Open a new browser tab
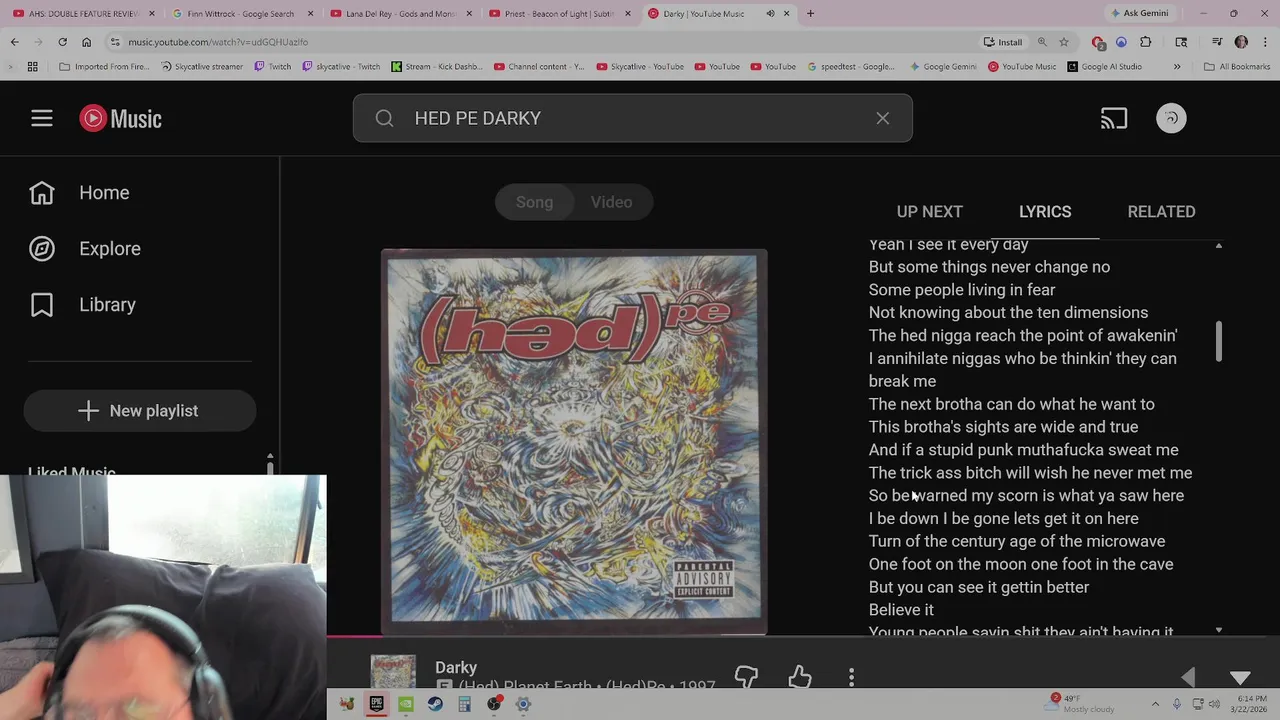 810,14
